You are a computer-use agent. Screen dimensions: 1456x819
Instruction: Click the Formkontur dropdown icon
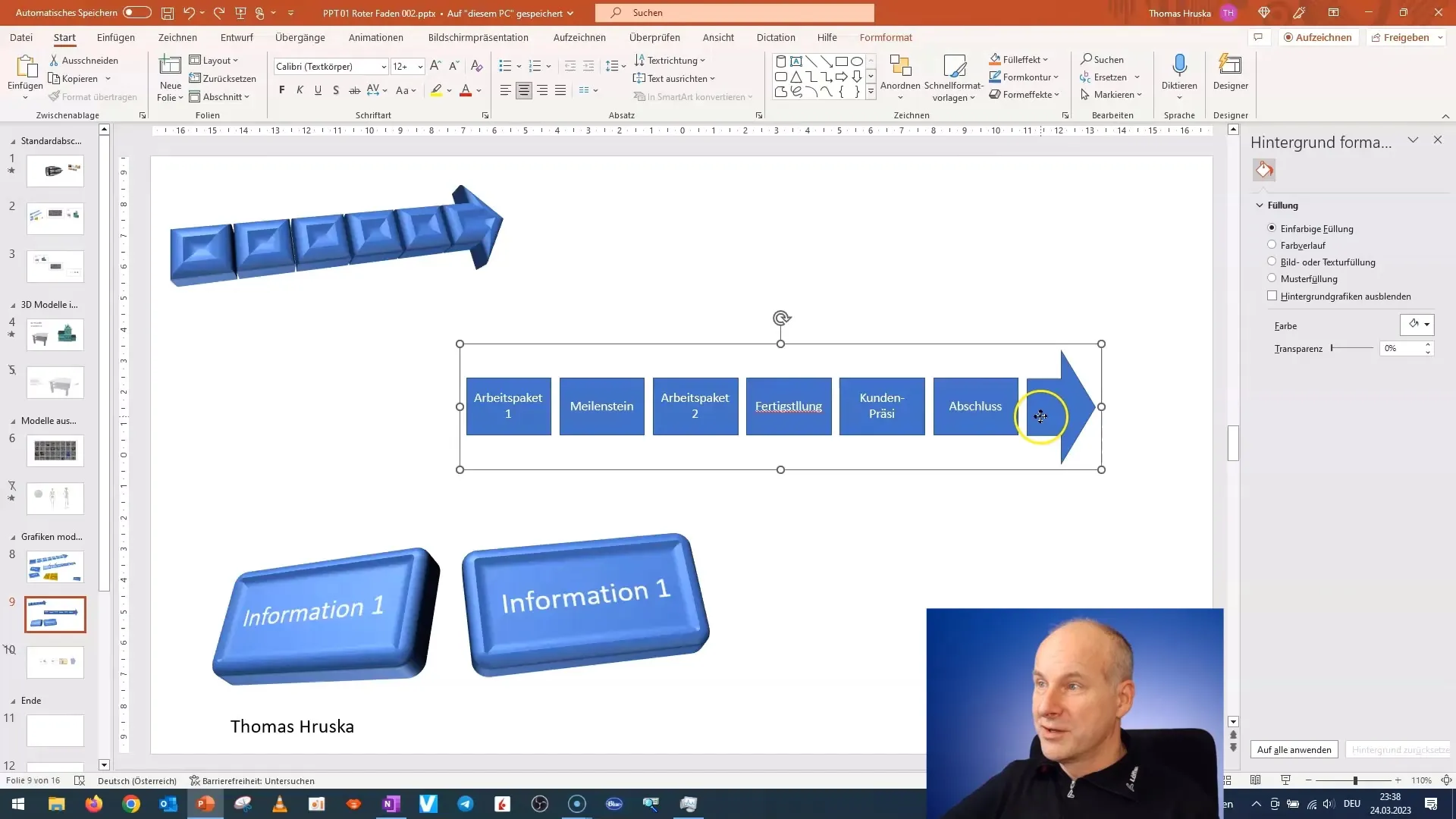1056,77
